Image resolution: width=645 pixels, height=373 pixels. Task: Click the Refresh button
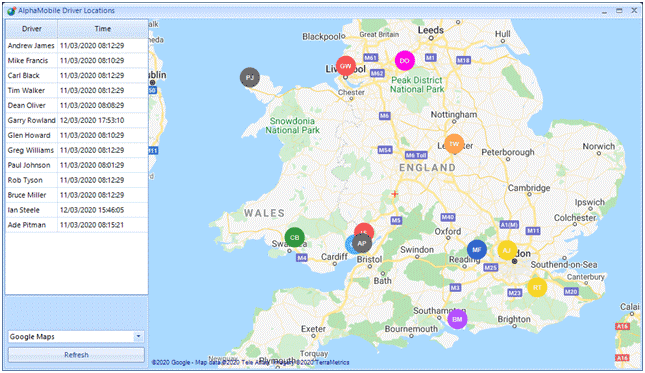(x=76, y=354)
